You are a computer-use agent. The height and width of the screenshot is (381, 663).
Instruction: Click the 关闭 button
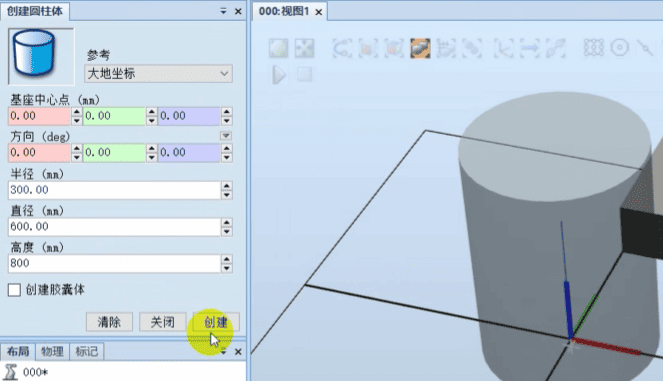(x=163, y=322)
